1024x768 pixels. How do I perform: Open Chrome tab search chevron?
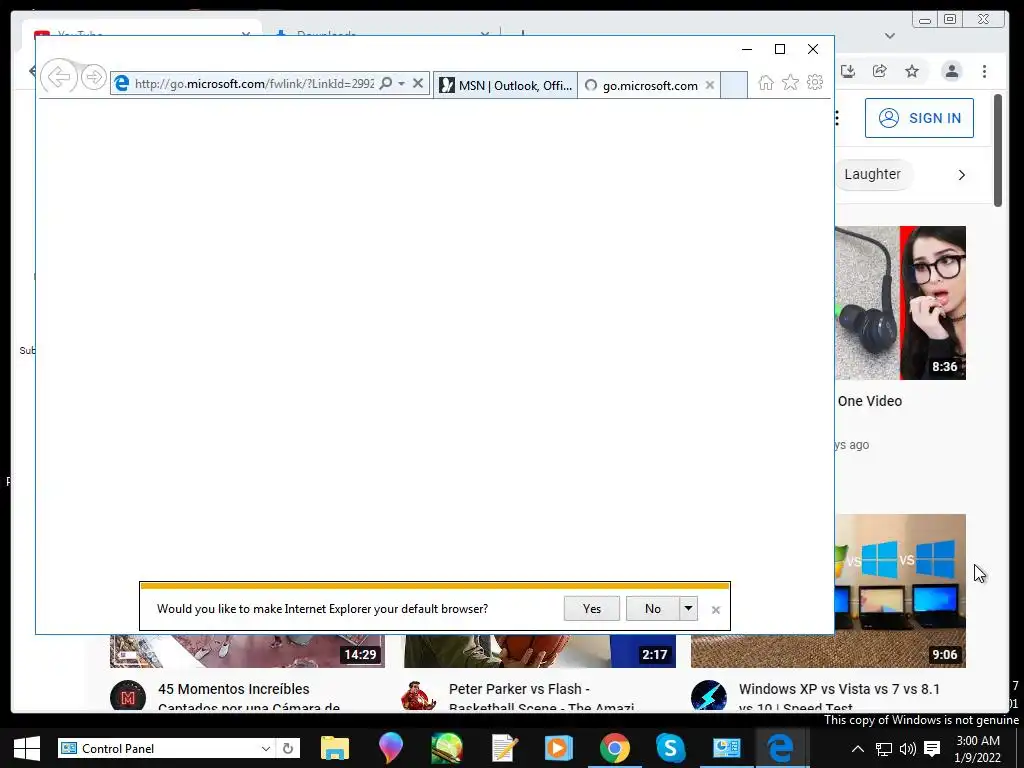click(889, 35)
